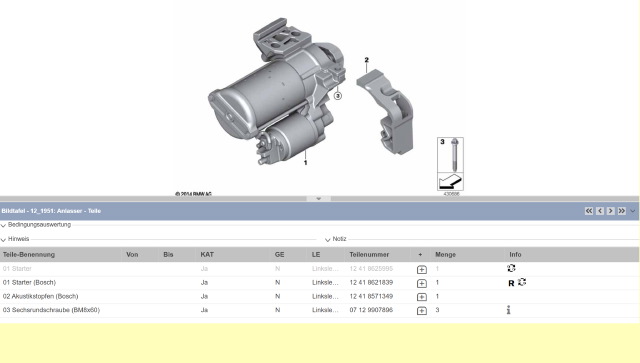Add Sechsrundschraube using plus icon
The width and height of the screenshot is (640, 363).
[x=422, y=311]
